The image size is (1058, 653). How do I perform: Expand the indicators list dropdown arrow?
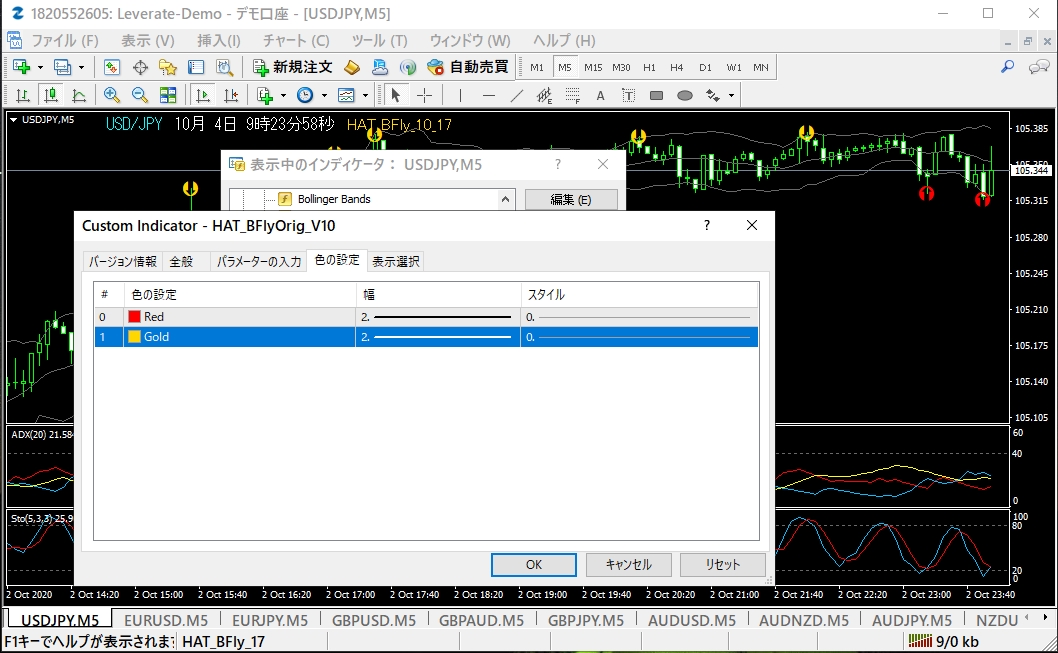point(283,95)
